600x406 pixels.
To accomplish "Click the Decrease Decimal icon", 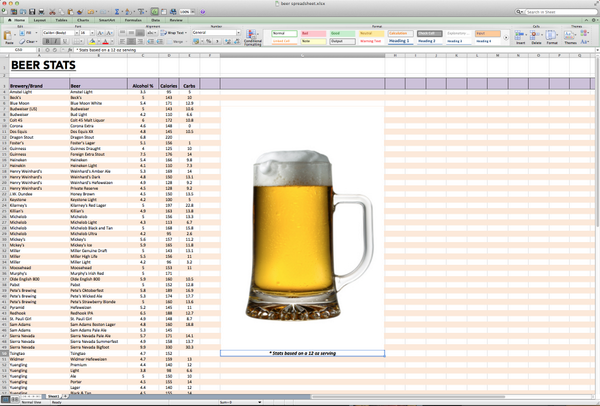I will click(x=237, y=41).
